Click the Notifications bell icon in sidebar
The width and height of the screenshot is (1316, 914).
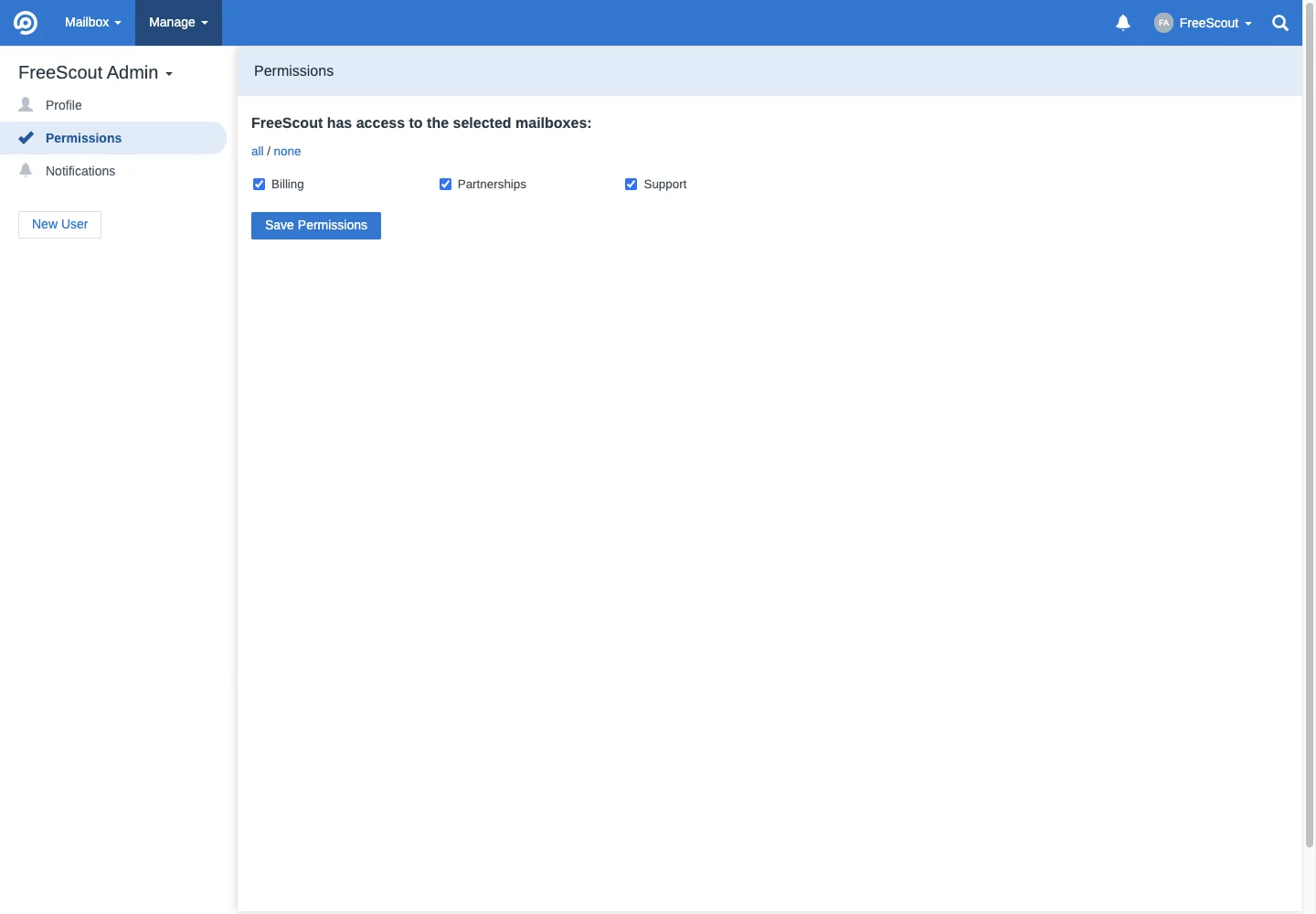click(26, 170)
